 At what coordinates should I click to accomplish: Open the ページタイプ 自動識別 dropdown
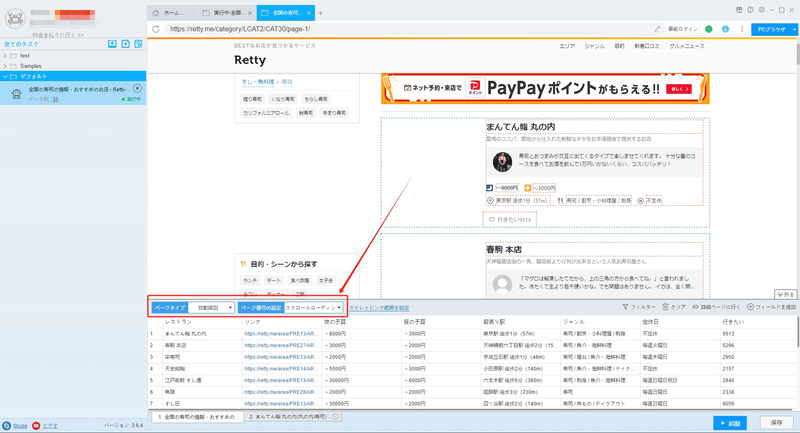211,308
